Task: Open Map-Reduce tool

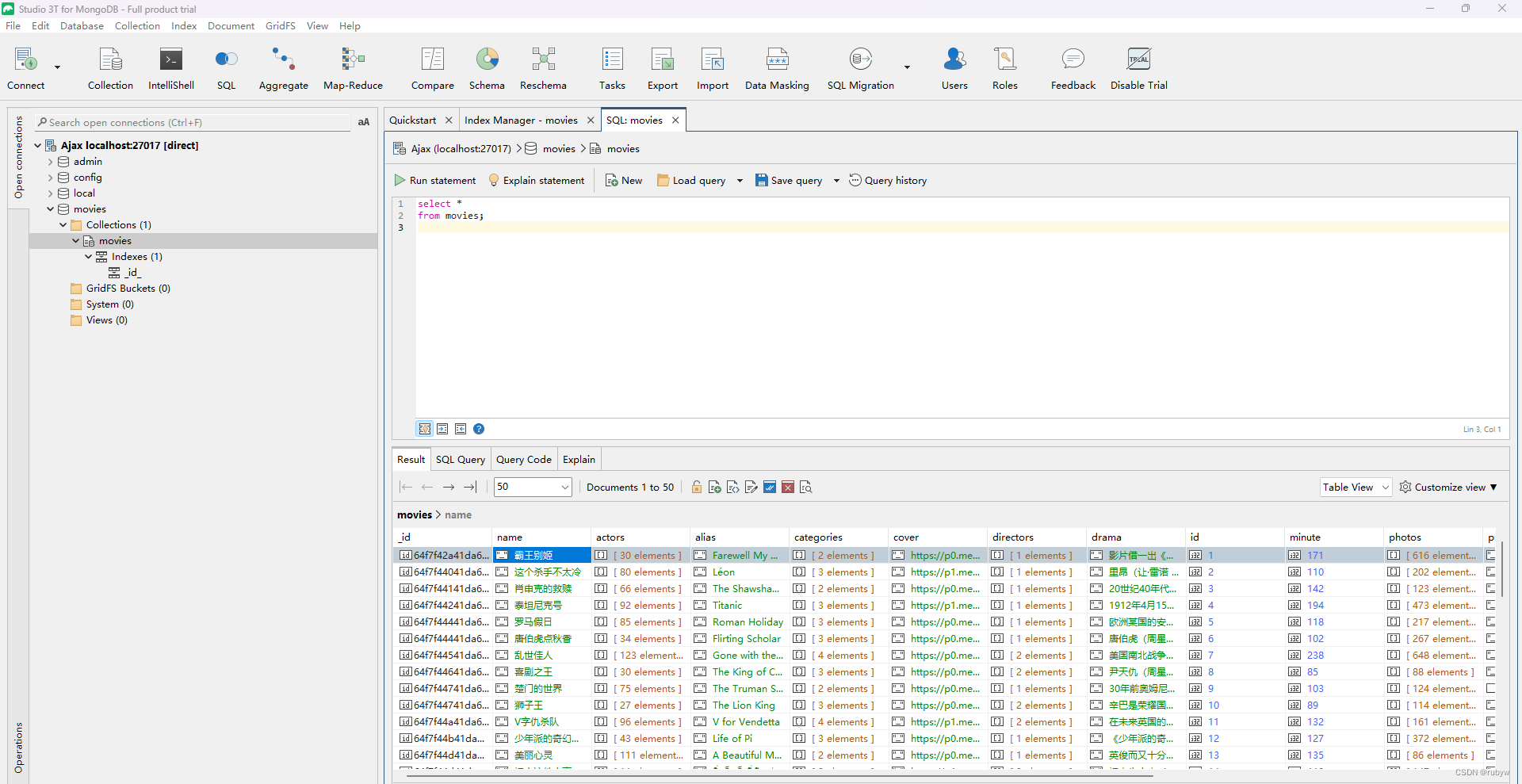Action: [x=353, y=67]
